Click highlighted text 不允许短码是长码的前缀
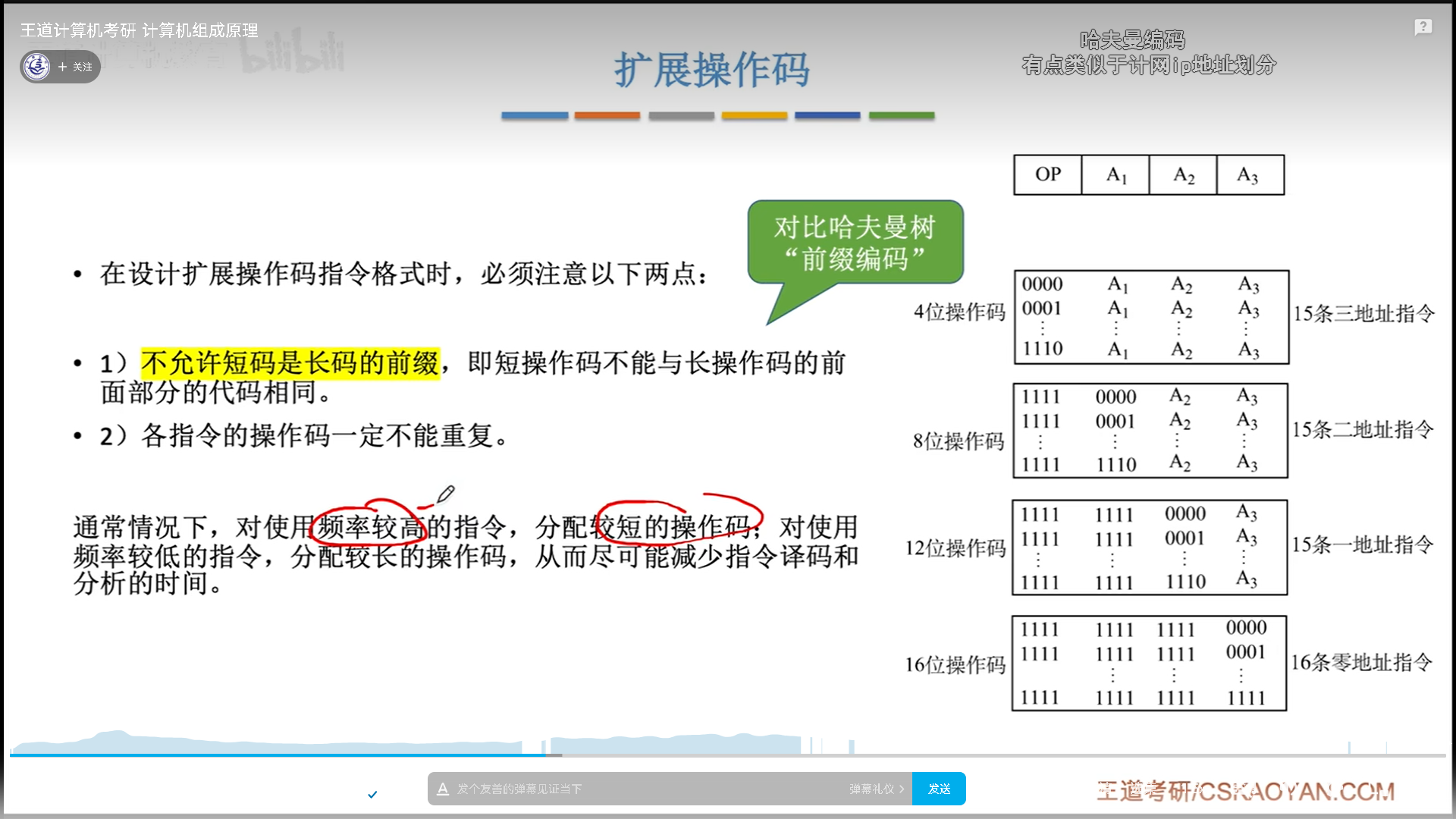The image size is (1456, 819). point(290,363)
